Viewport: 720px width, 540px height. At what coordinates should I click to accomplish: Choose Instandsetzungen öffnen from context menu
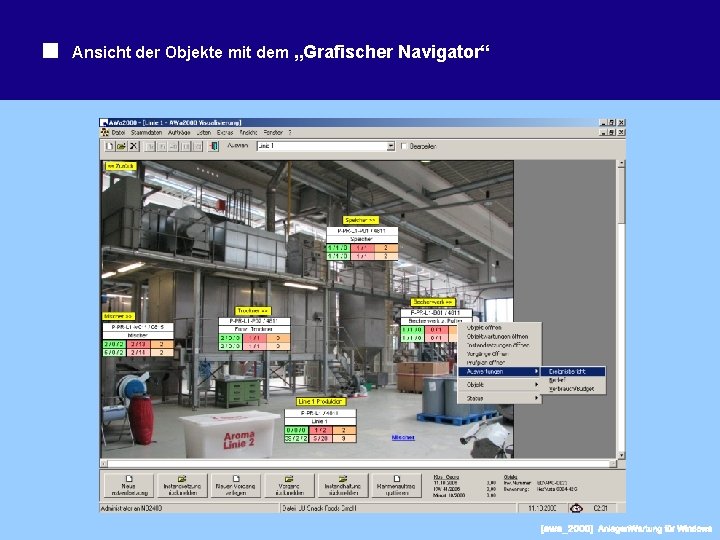pos(500,345)
